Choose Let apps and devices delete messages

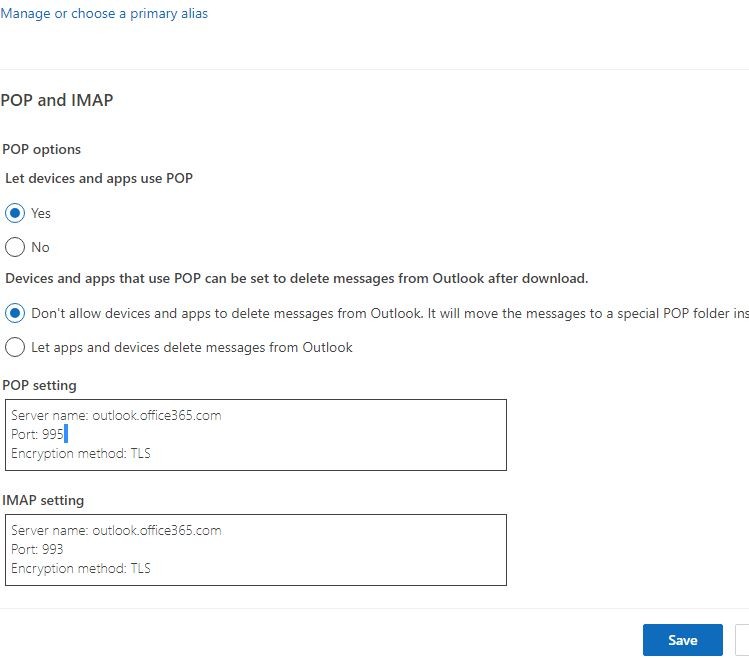[x=15, y=347]
